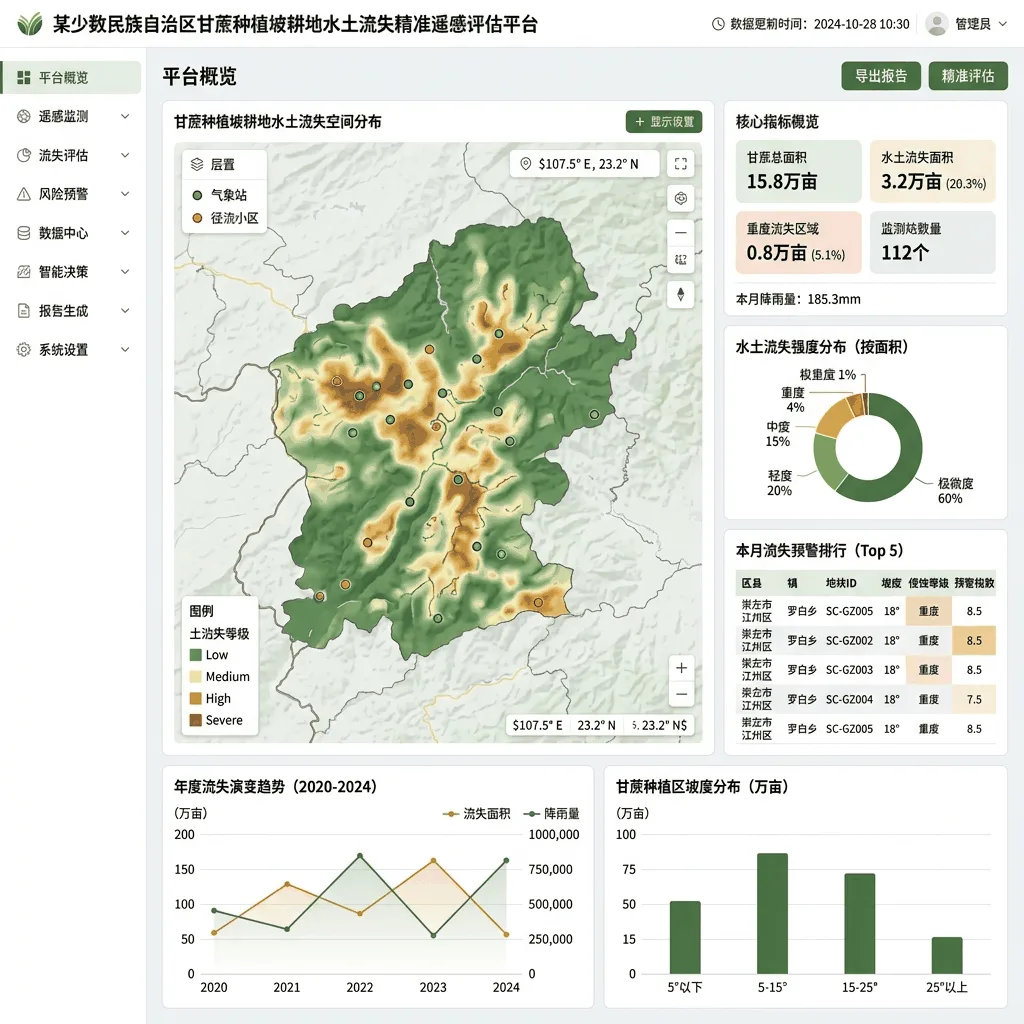Screen dimensions: 1024x1024
Task: Toggle the 流失面积 line chart legend
Action: coord(477,814)
